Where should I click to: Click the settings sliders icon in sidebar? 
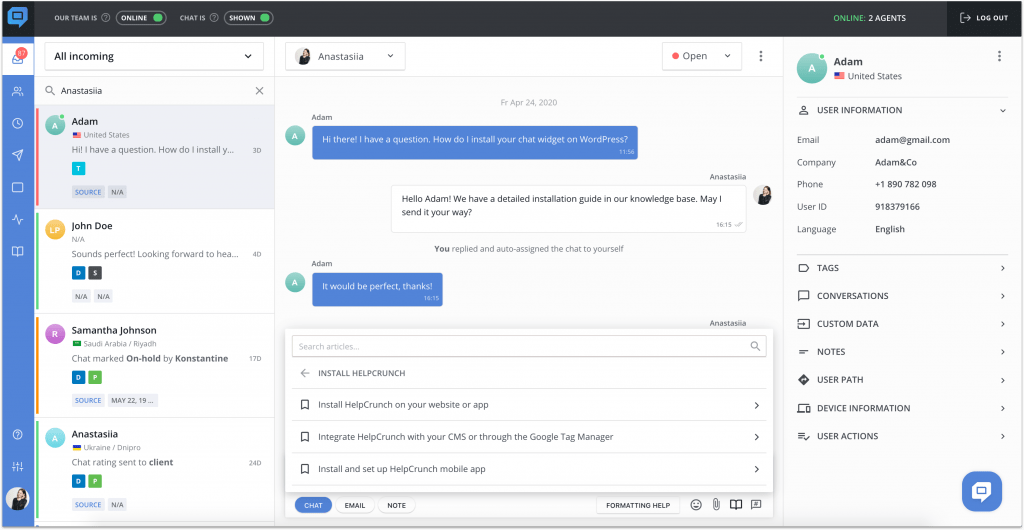pyautogui.click(x=17, y=466)
